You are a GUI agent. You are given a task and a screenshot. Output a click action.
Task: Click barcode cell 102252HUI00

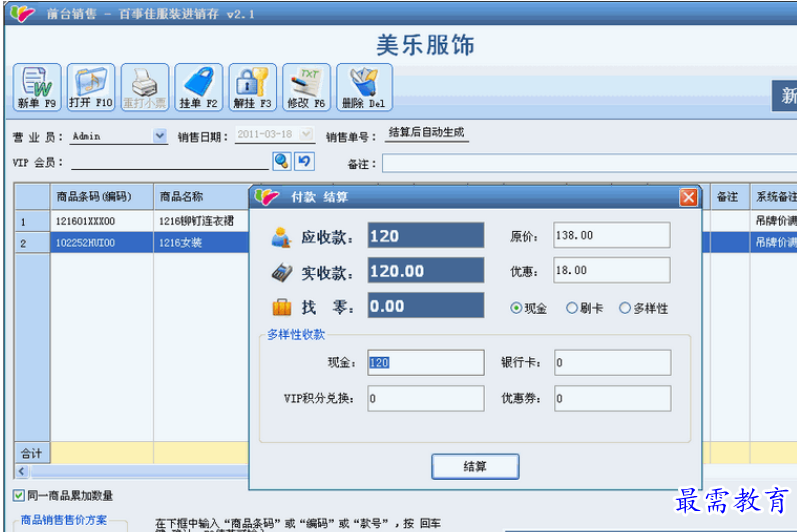102,242
